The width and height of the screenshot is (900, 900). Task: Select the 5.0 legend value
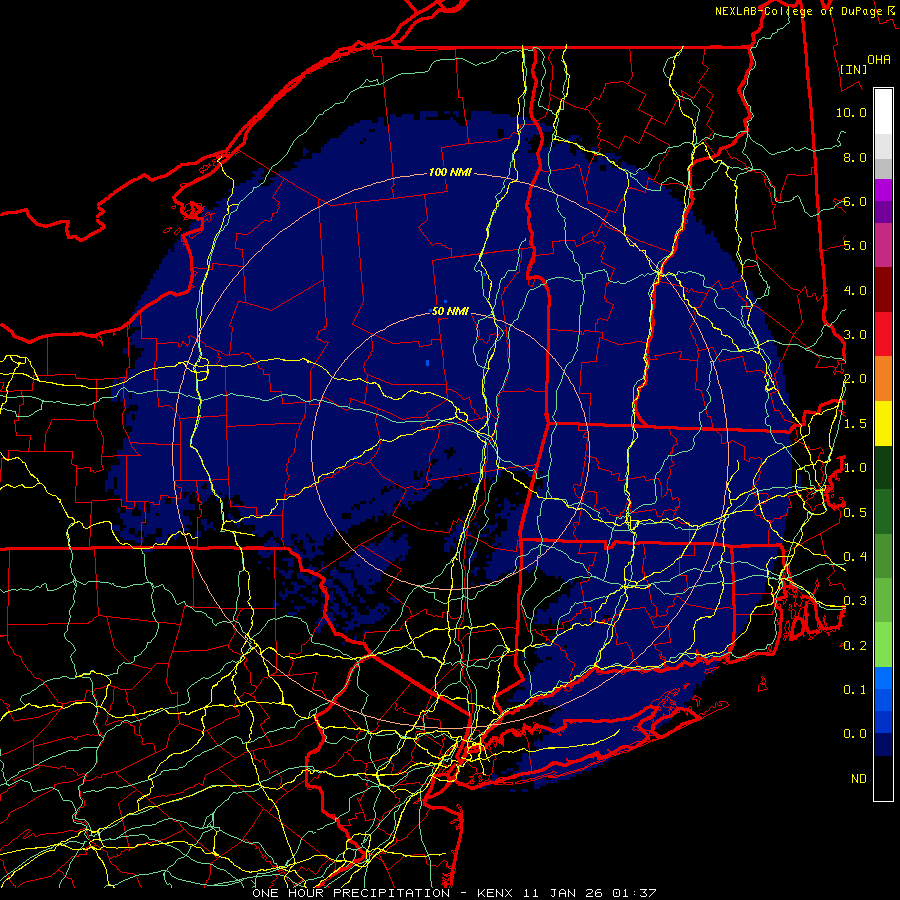[855, 246]
